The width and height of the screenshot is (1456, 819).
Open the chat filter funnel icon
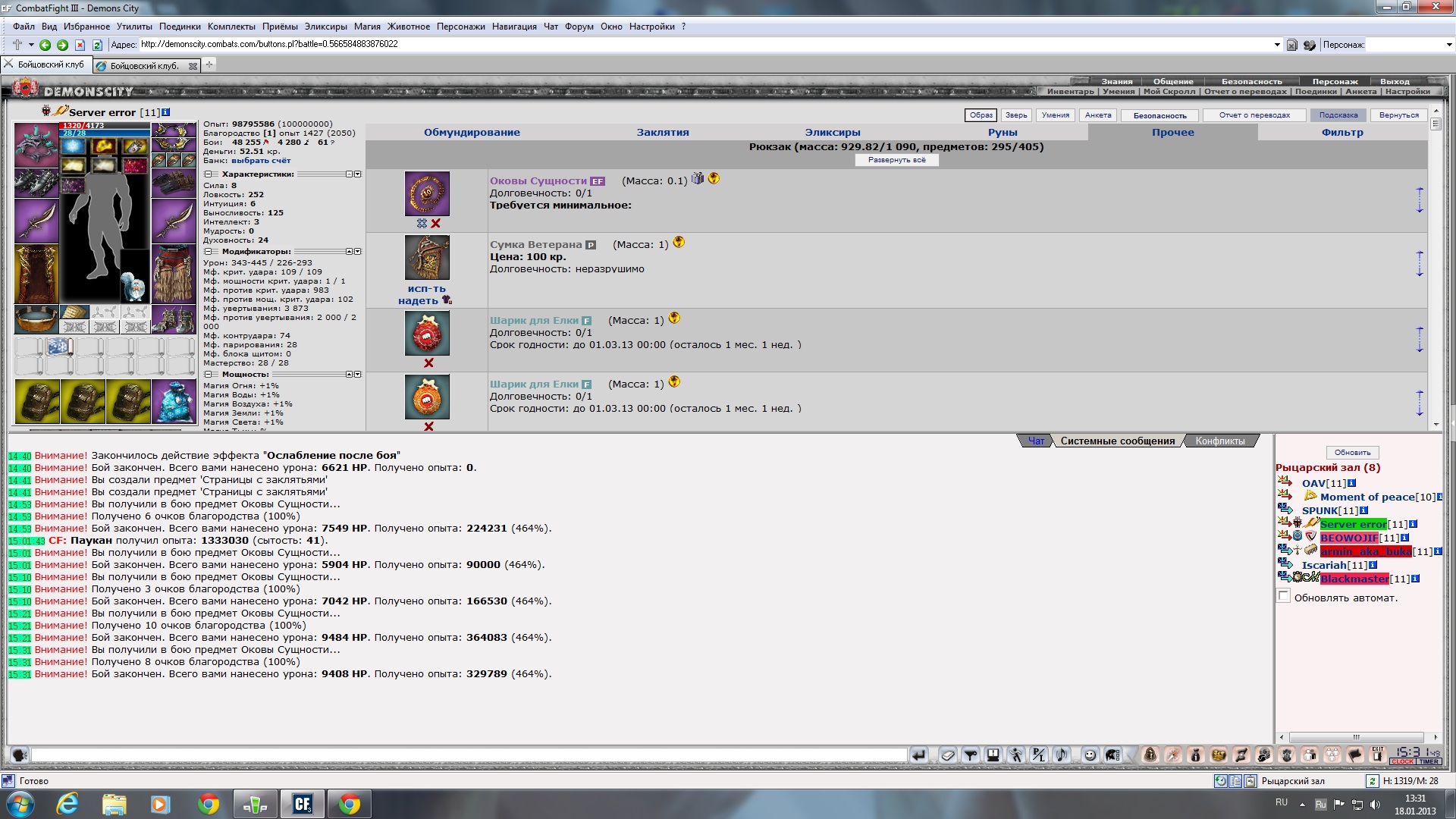pyautogui.click(x=971, y=755)
